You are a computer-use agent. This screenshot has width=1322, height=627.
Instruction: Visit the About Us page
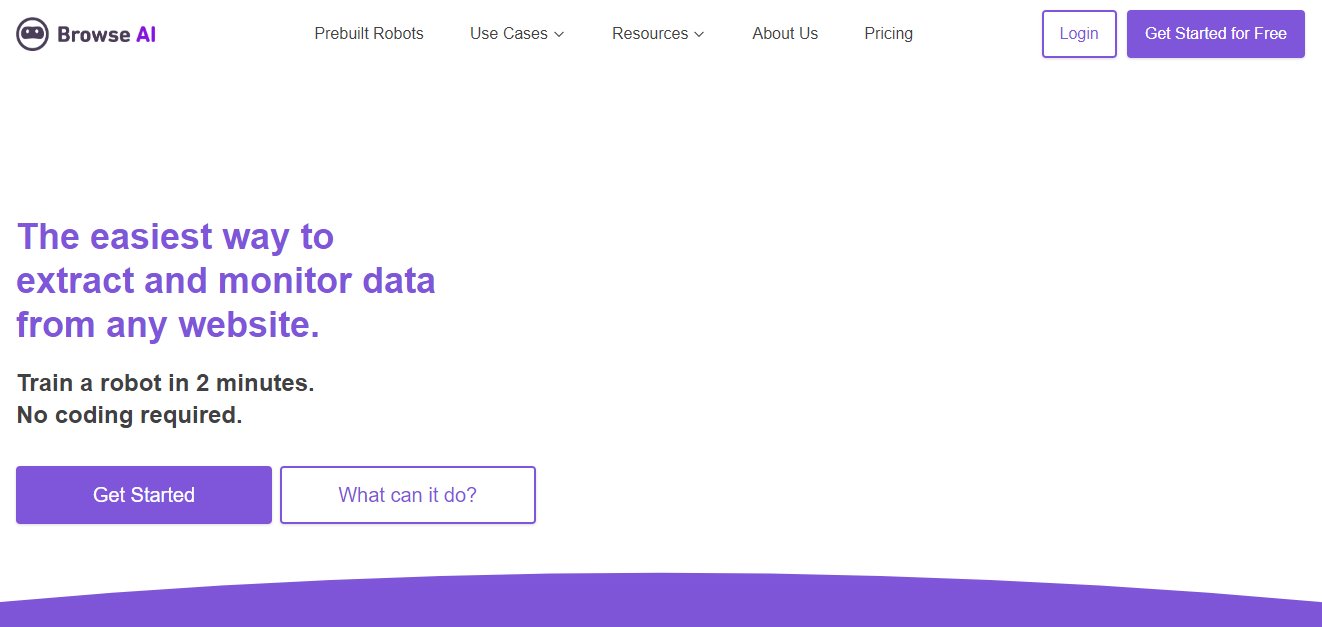[x=785, y=33]
